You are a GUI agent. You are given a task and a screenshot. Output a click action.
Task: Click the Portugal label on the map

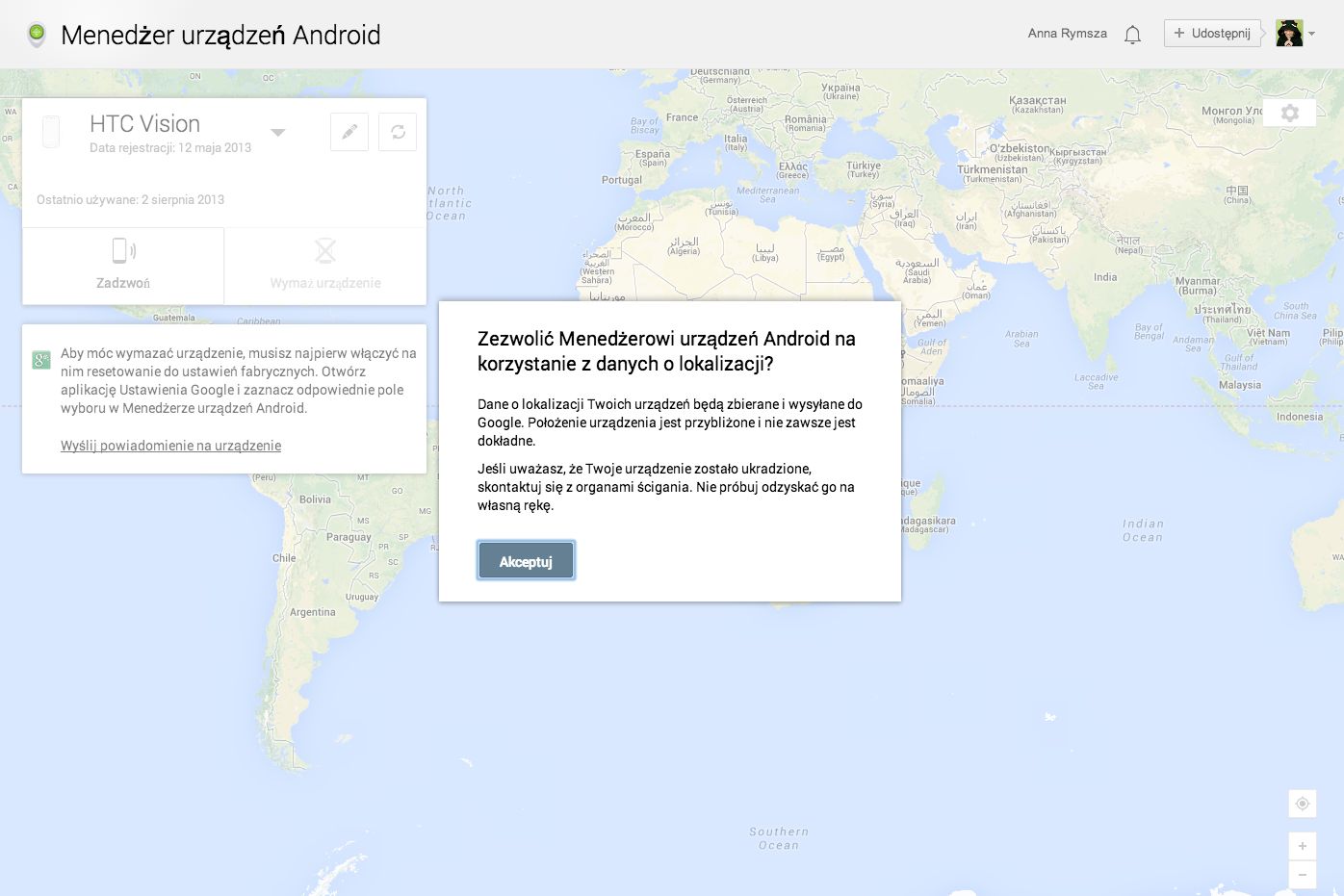622,180
